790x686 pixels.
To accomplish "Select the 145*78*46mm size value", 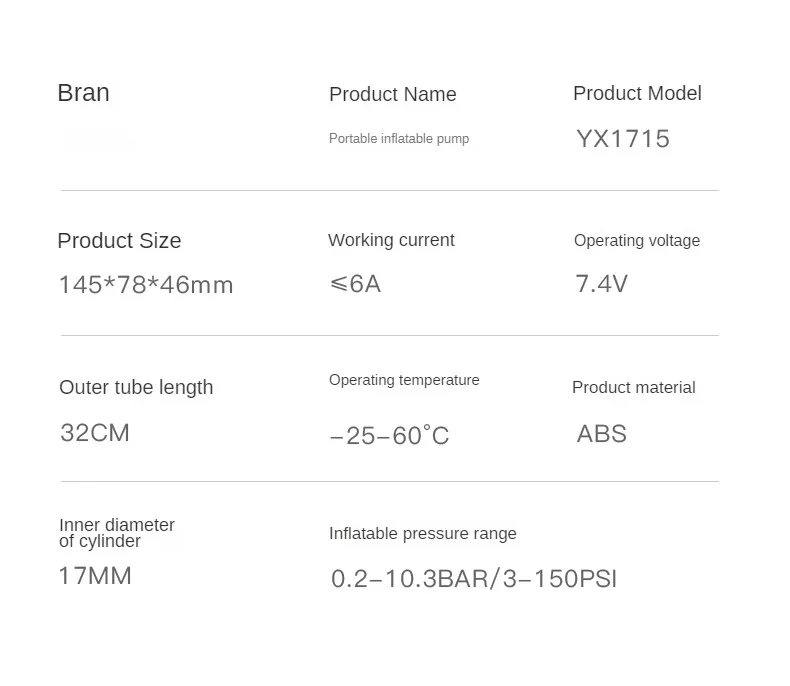I will pos(145,285).
